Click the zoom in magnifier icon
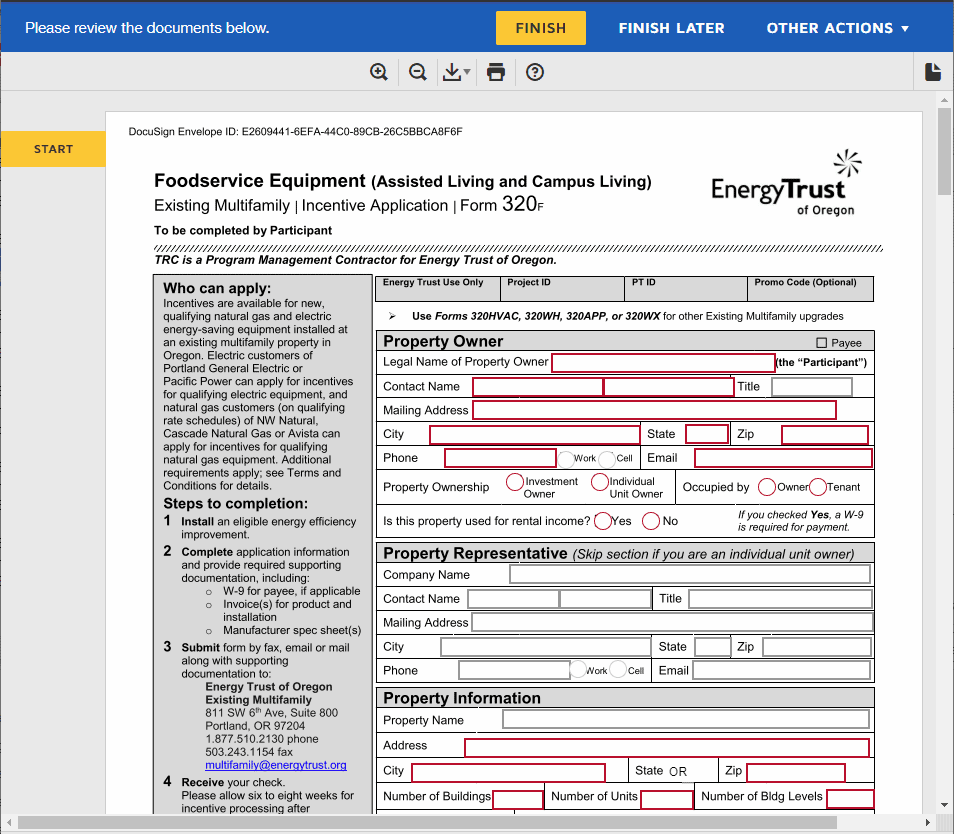The image size is (954, 834). click(x=378, y=72)
